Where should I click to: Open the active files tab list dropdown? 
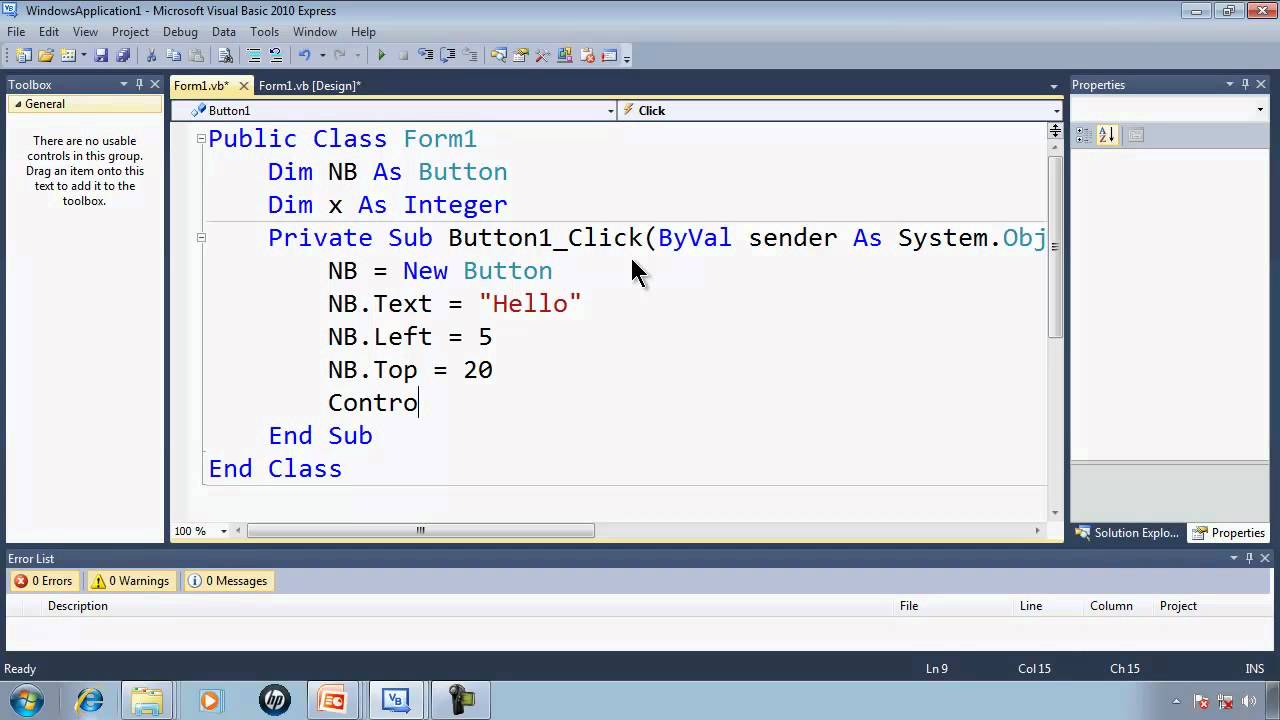(x=1053, y=86)
